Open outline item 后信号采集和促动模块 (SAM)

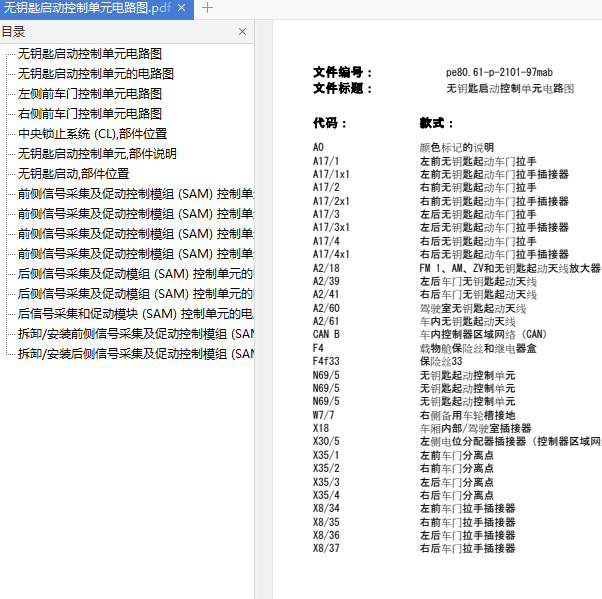click(136, 314)
